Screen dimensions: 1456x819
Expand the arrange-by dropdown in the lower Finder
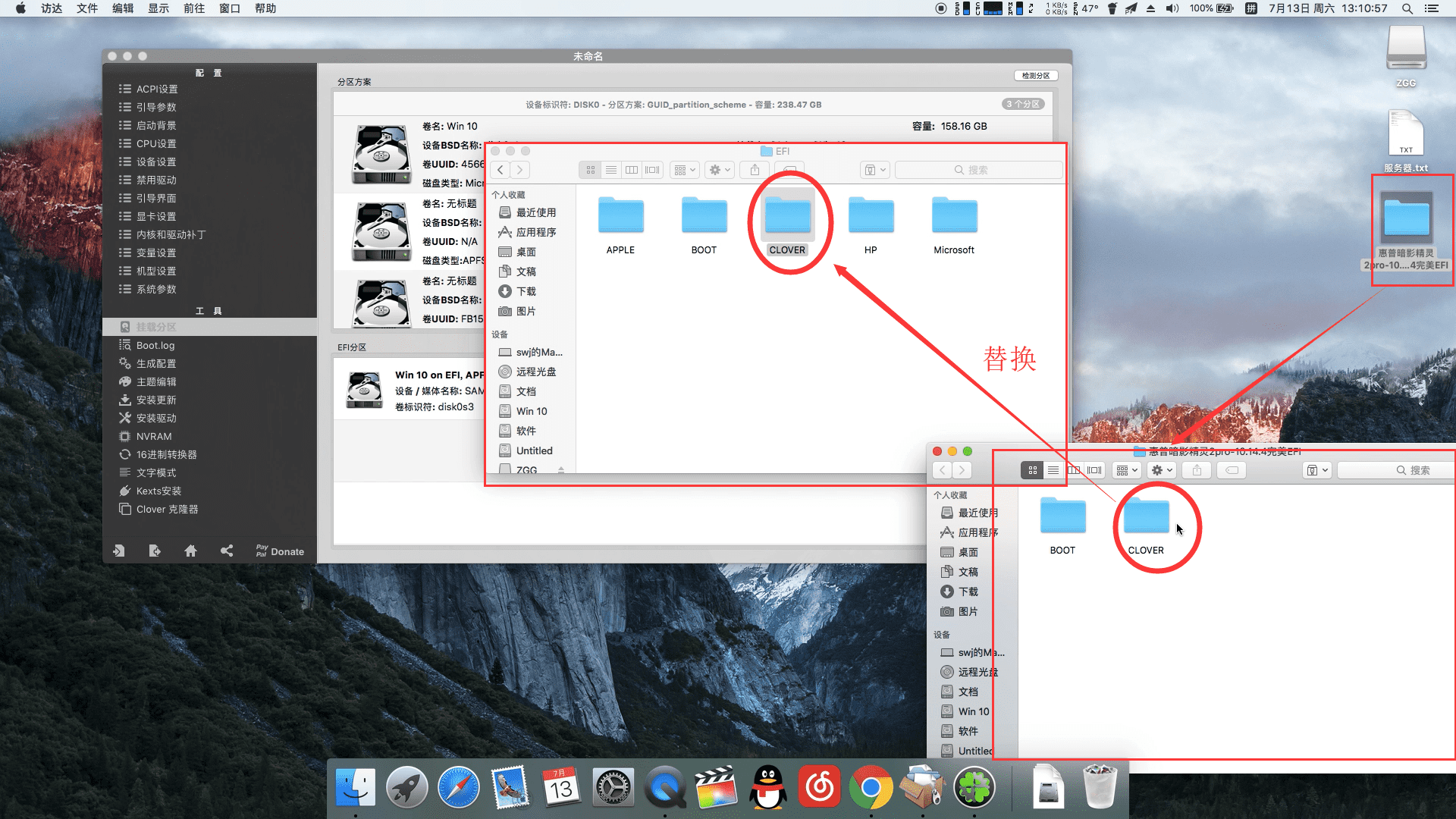pyautogui.click(x=1127, y=470)
